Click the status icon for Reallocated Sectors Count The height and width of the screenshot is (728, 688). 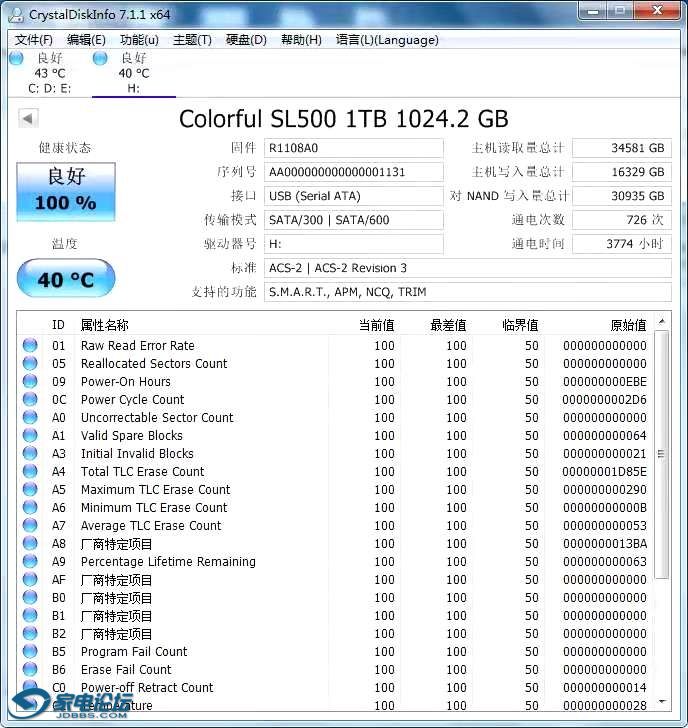point(30,363)
